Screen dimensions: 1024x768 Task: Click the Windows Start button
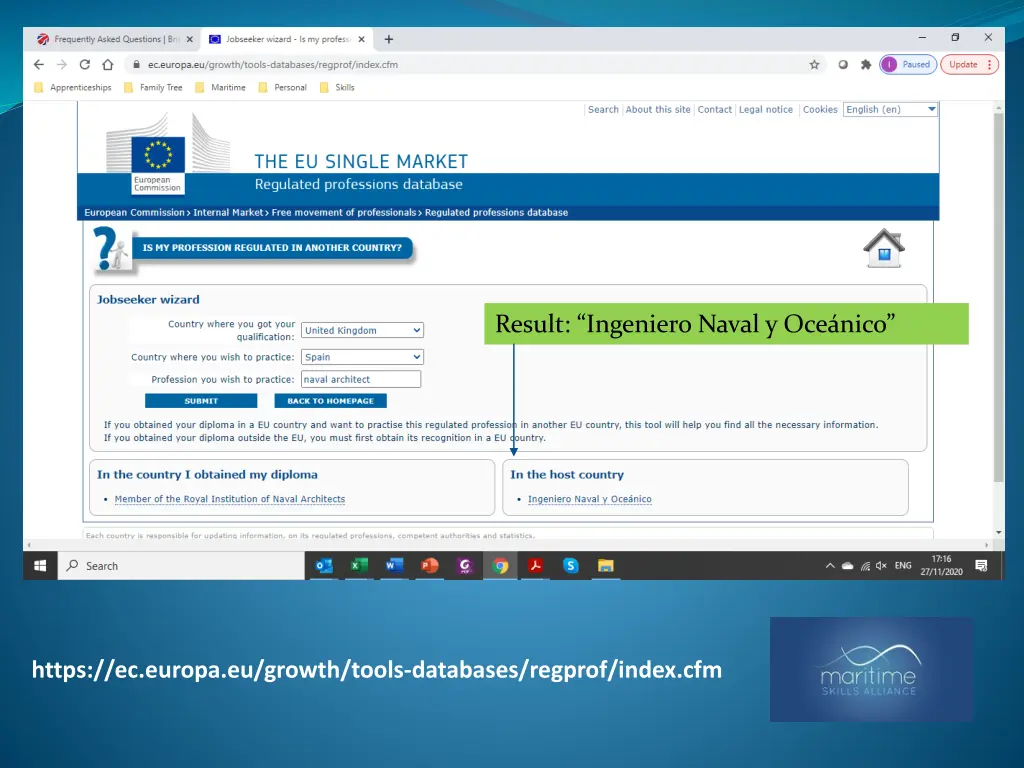pos(40,566)
